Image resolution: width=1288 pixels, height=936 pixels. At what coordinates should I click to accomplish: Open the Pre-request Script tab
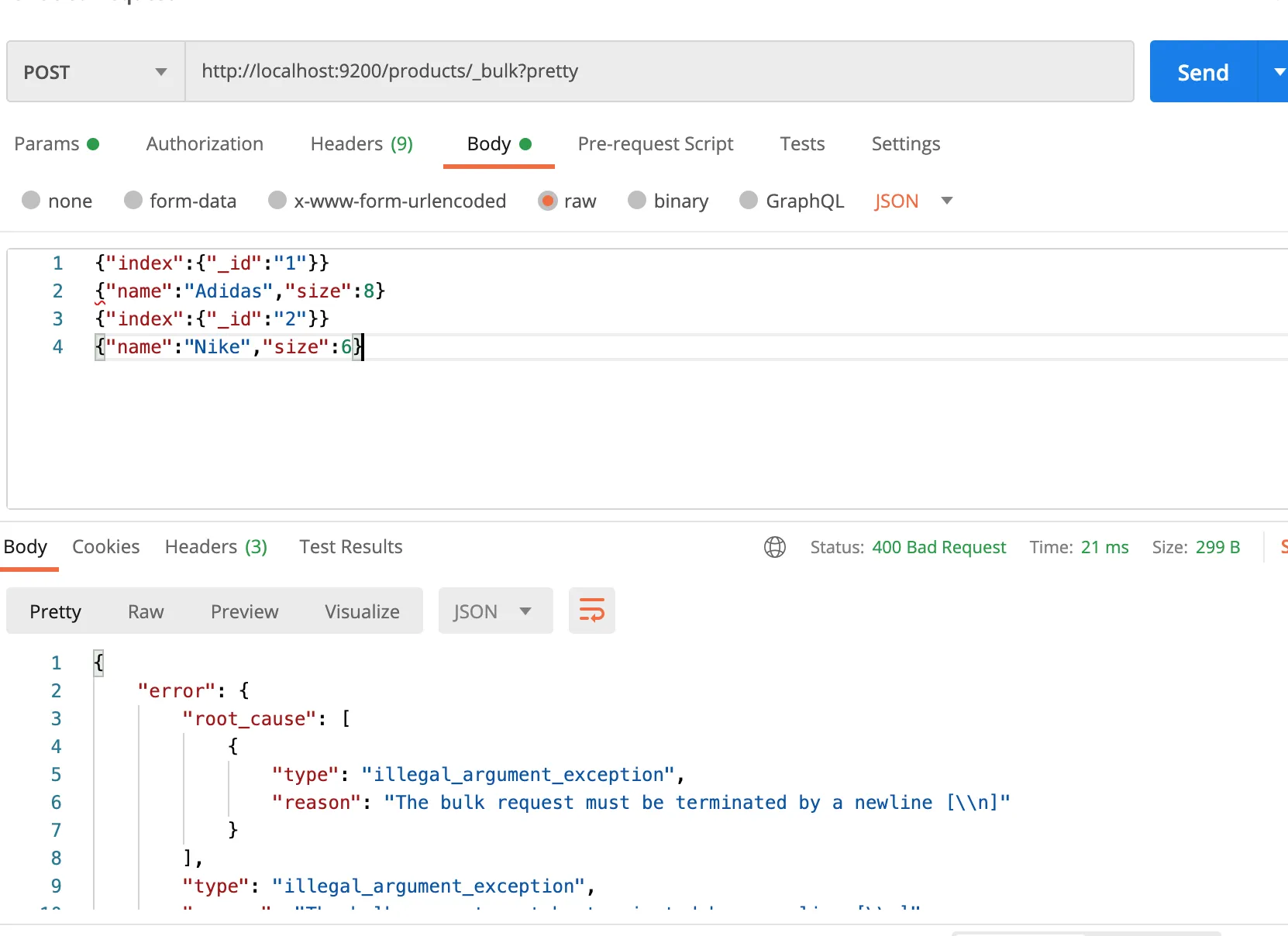[x=655, y=144]
